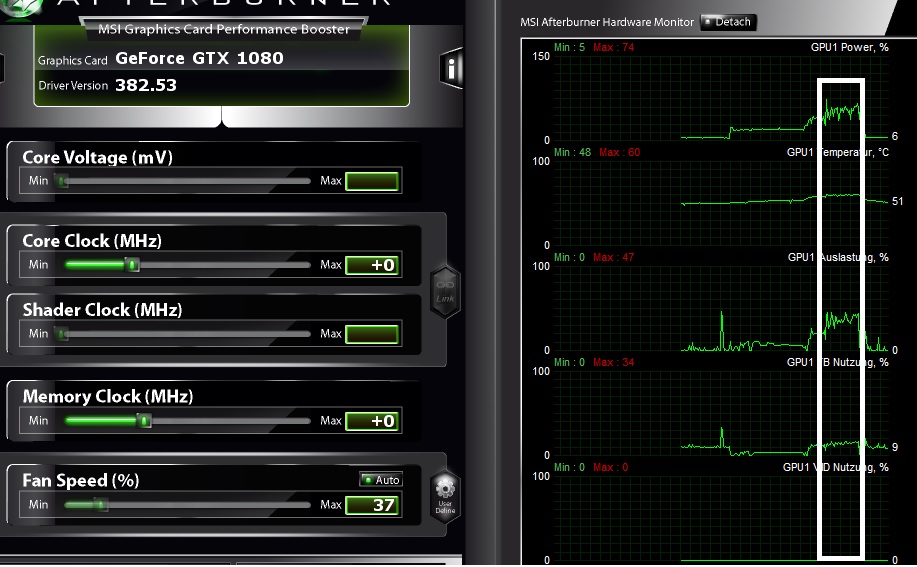Image resolution: width=917 pixels, height=567 pixels.
Task: Detach the Hardware Monitor window
Action: pos(728,22)
